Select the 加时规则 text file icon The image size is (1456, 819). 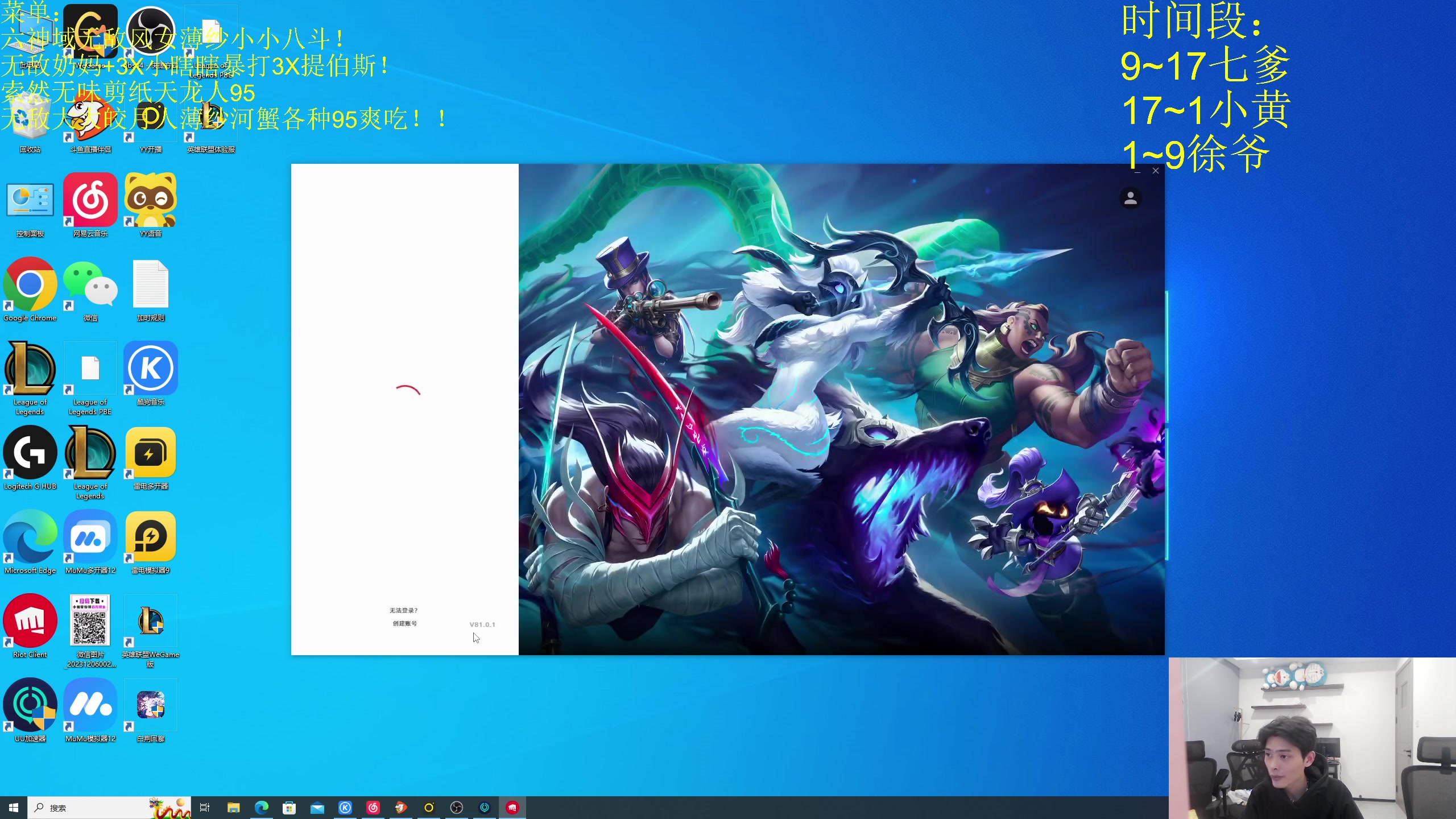tap(151, 290)
